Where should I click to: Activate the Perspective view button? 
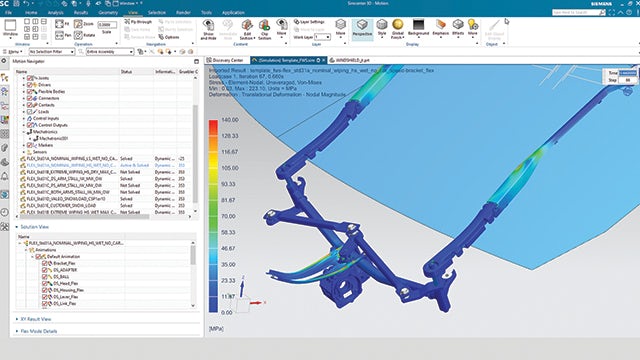click(362, 29)
